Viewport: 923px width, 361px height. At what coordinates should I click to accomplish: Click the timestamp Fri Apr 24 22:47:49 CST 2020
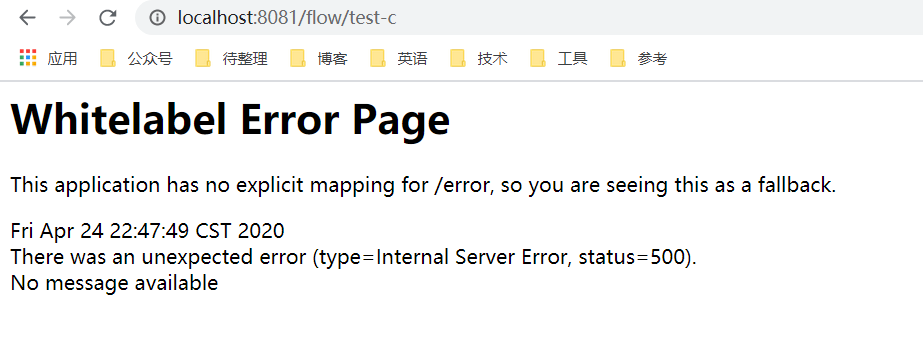tap(148, 231)
